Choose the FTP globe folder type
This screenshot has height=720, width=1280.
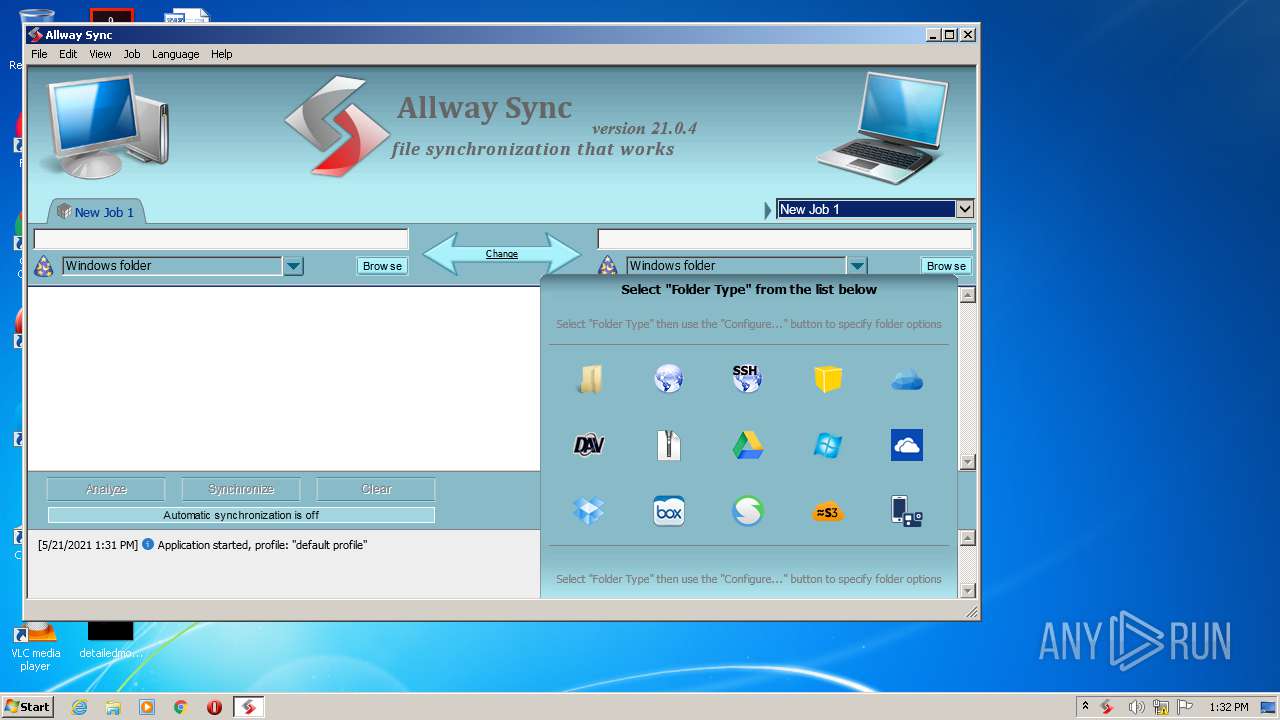click(x=668, y=379)
